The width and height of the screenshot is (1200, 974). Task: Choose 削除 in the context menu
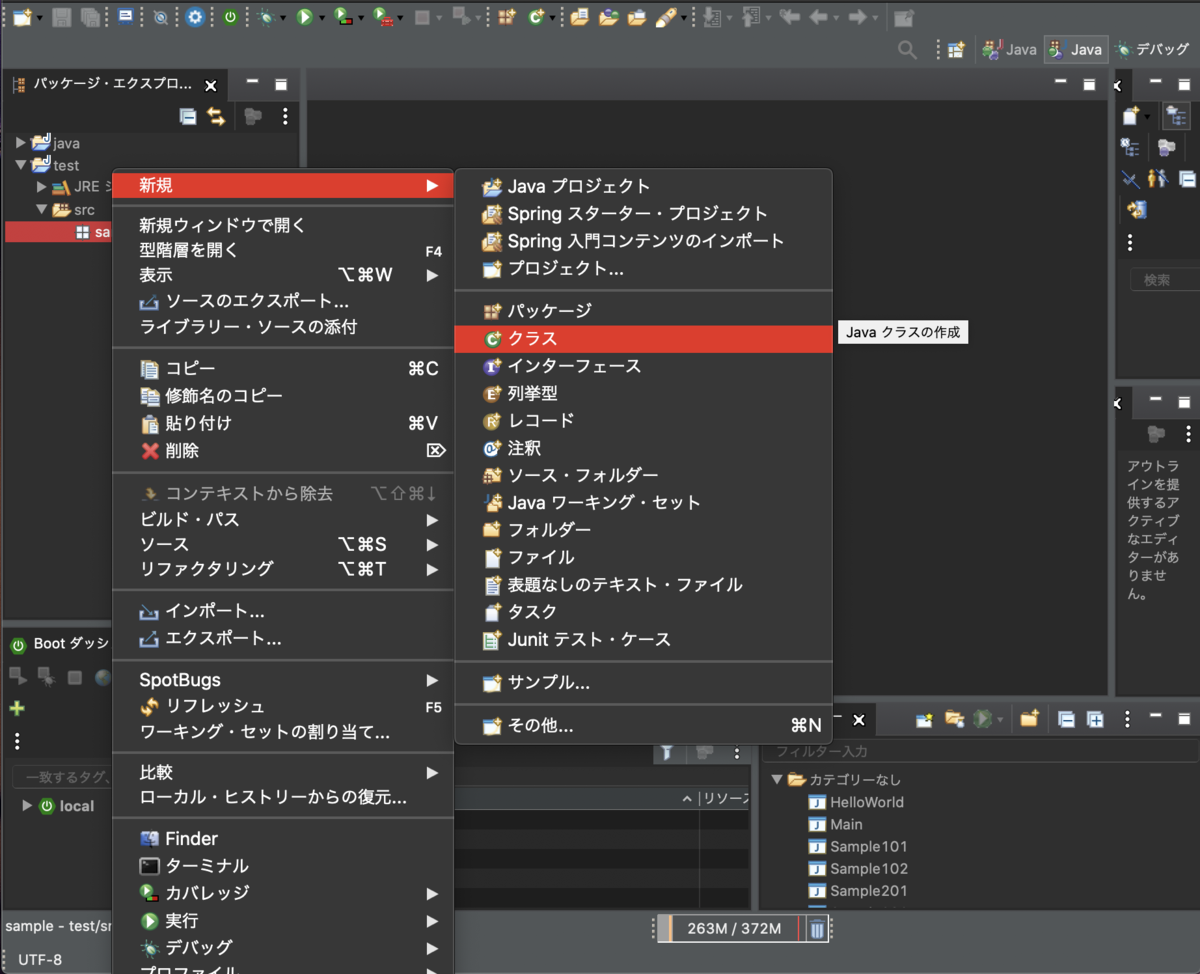tap(283, 451)
